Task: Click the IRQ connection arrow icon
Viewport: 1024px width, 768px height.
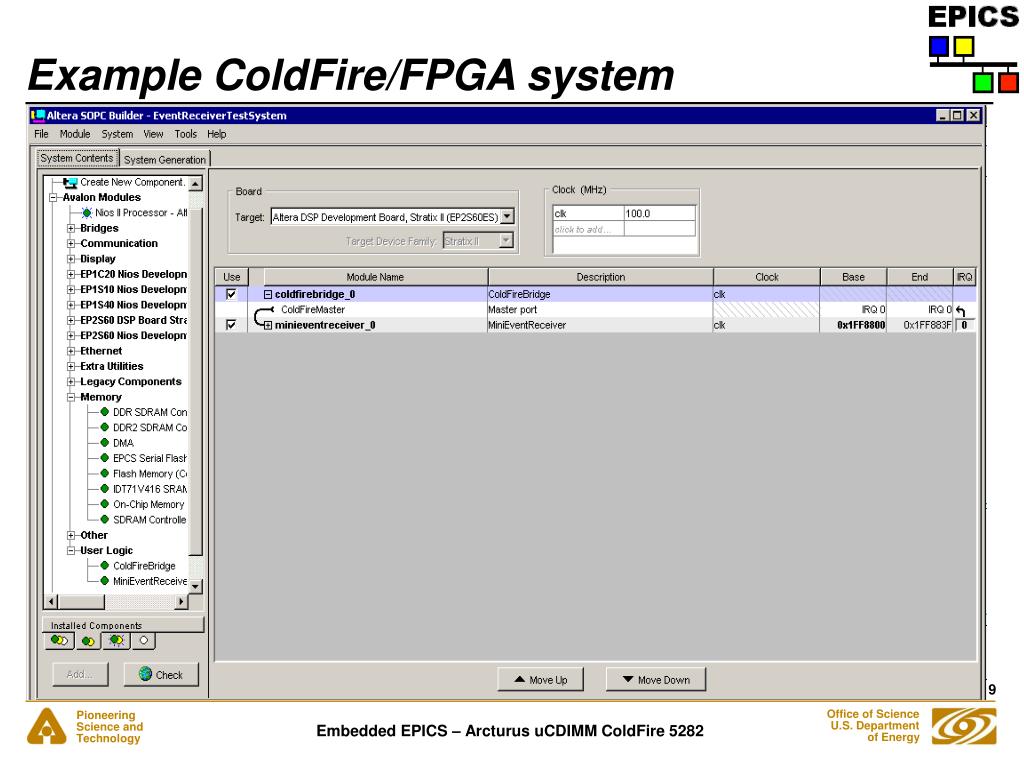Action: [x=960, y=311]
